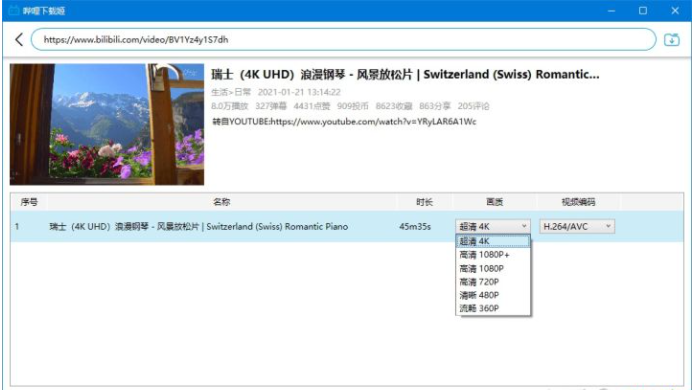This screenshot has width=692, height=390.
Task: Click the row number 1 cell
Action: coord(17,227)
